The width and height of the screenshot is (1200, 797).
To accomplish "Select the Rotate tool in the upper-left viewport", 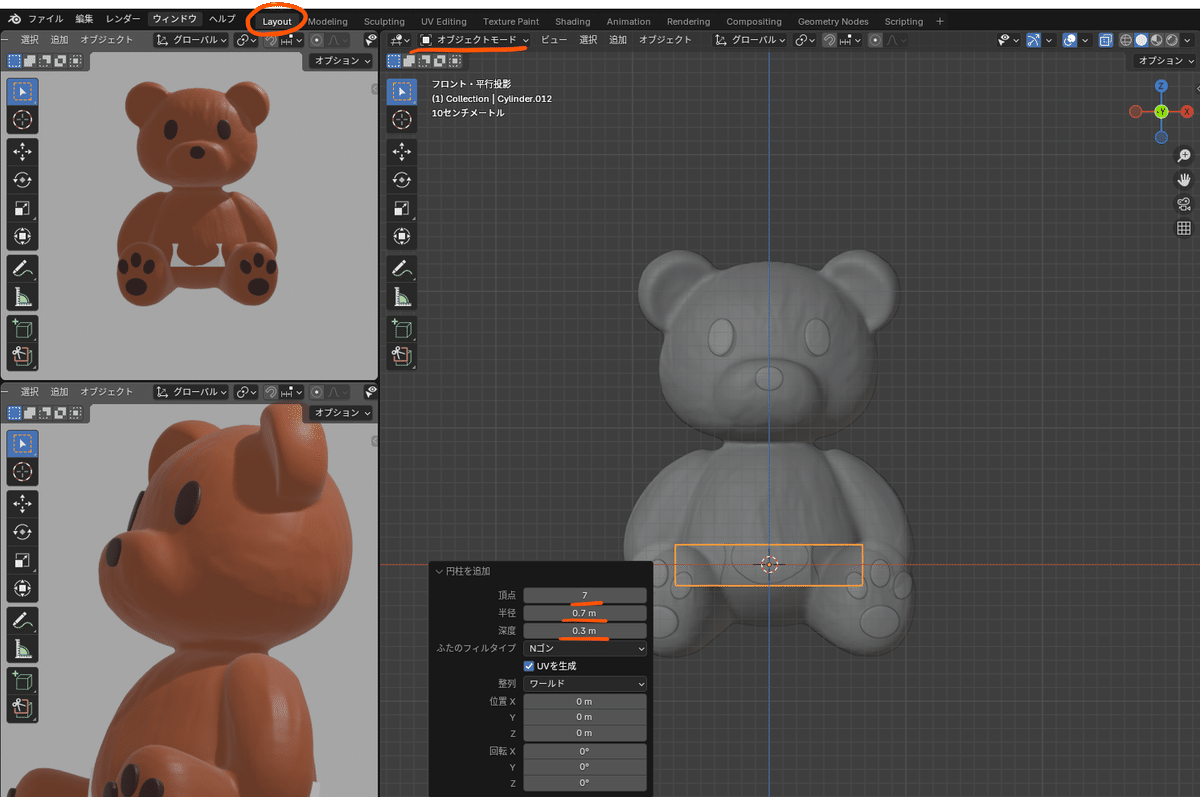I will [22, 180].
